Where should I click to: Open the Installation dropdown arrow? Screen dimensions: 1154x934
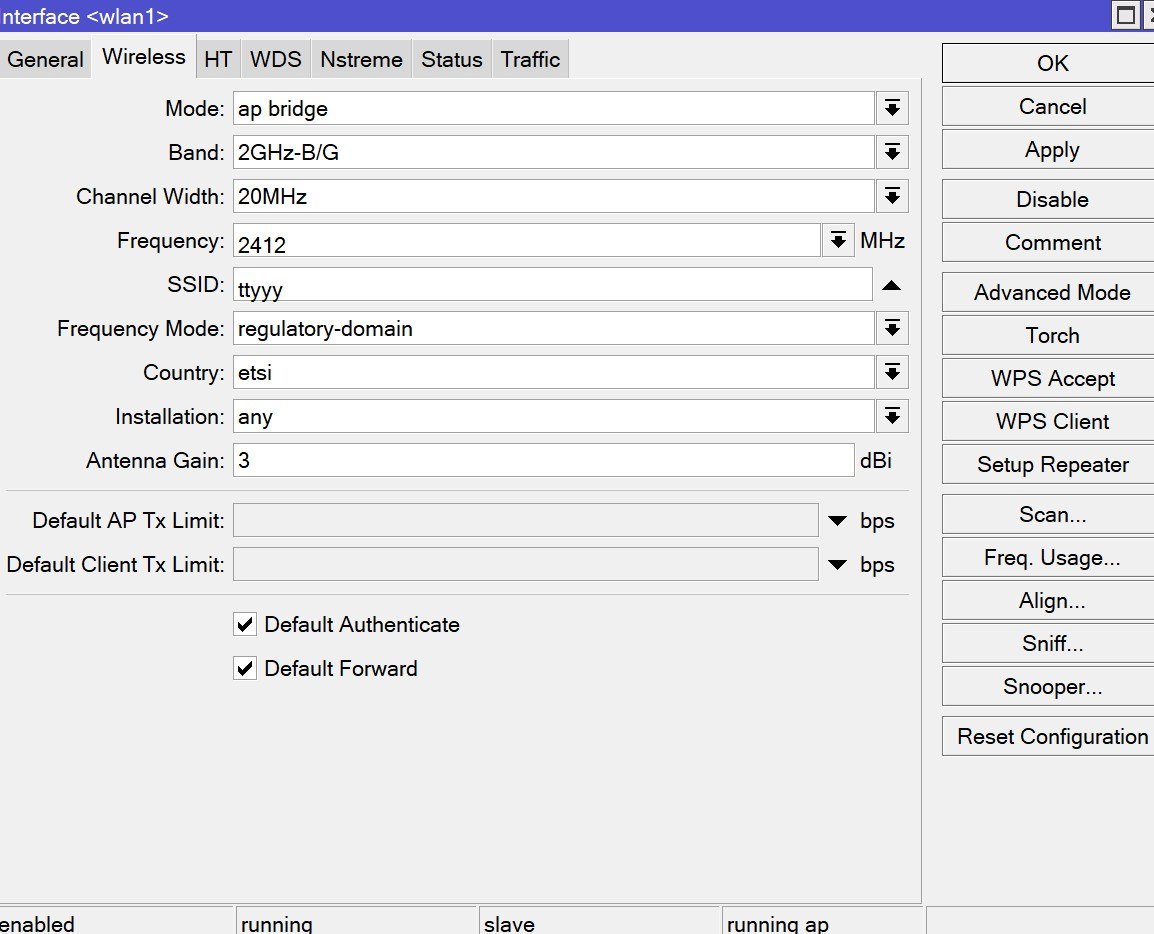(892, 417)
